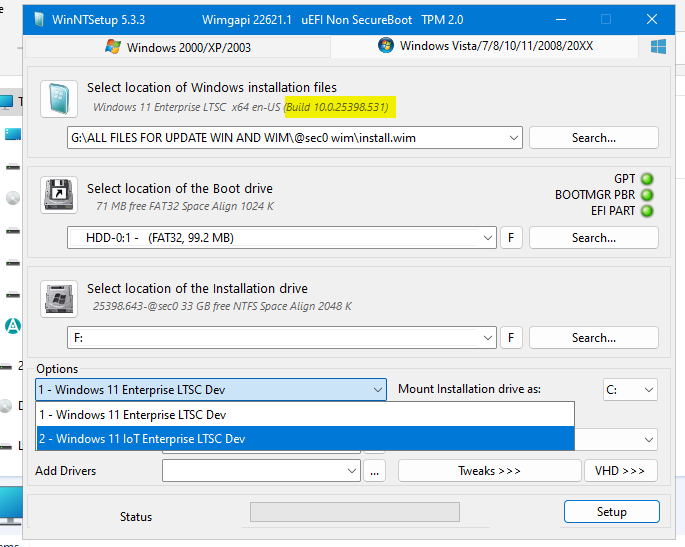Open install.wim source path dropdown
685x547 pixels.
click(514, 138)
